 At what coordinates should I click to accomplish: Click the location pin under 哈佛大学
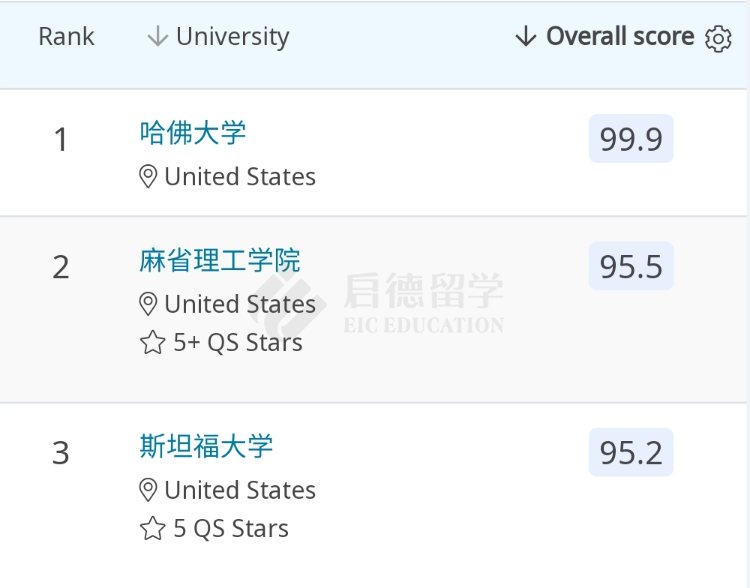148,177
